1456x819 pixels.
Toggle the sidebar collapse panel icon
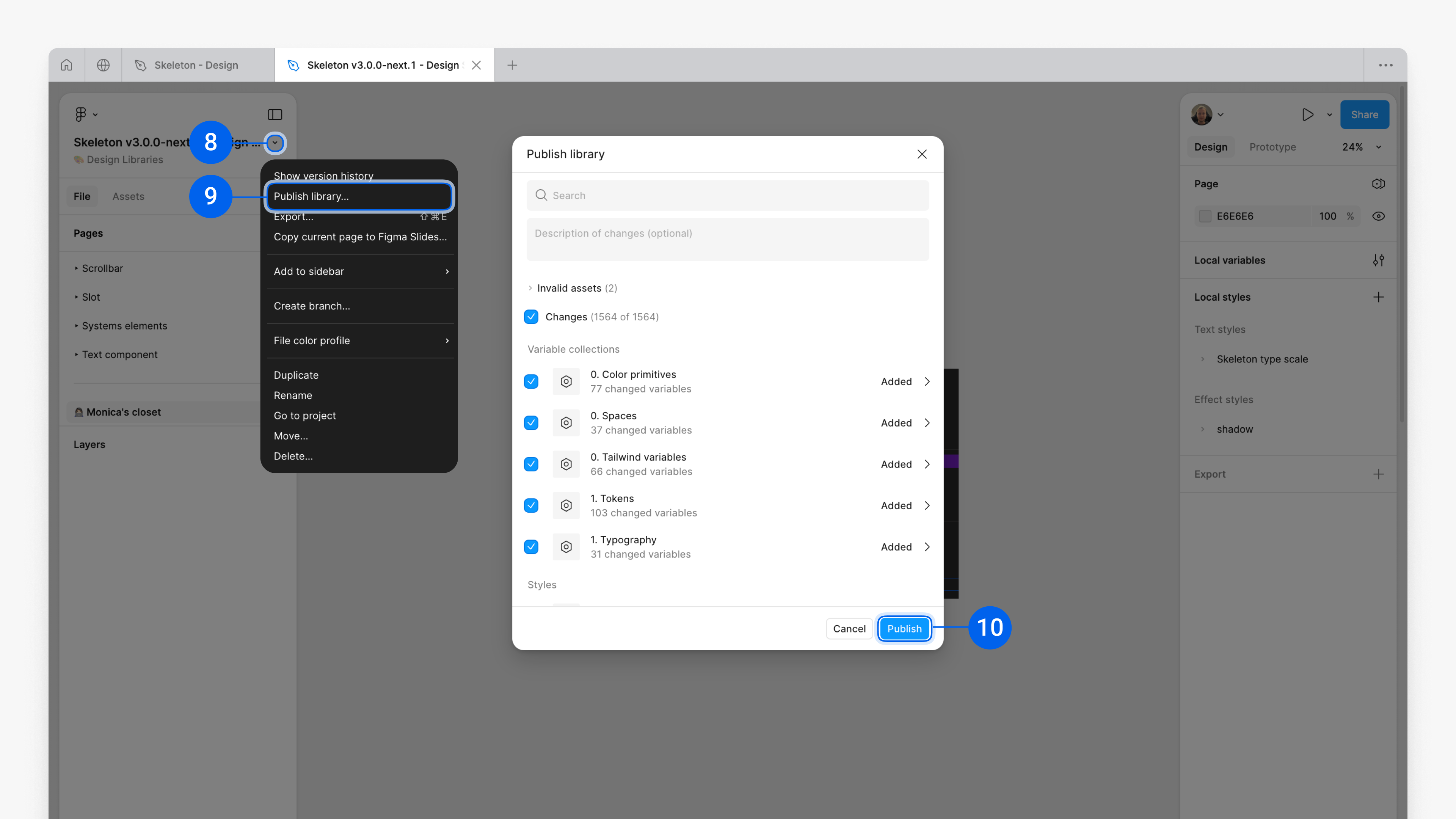275,115
